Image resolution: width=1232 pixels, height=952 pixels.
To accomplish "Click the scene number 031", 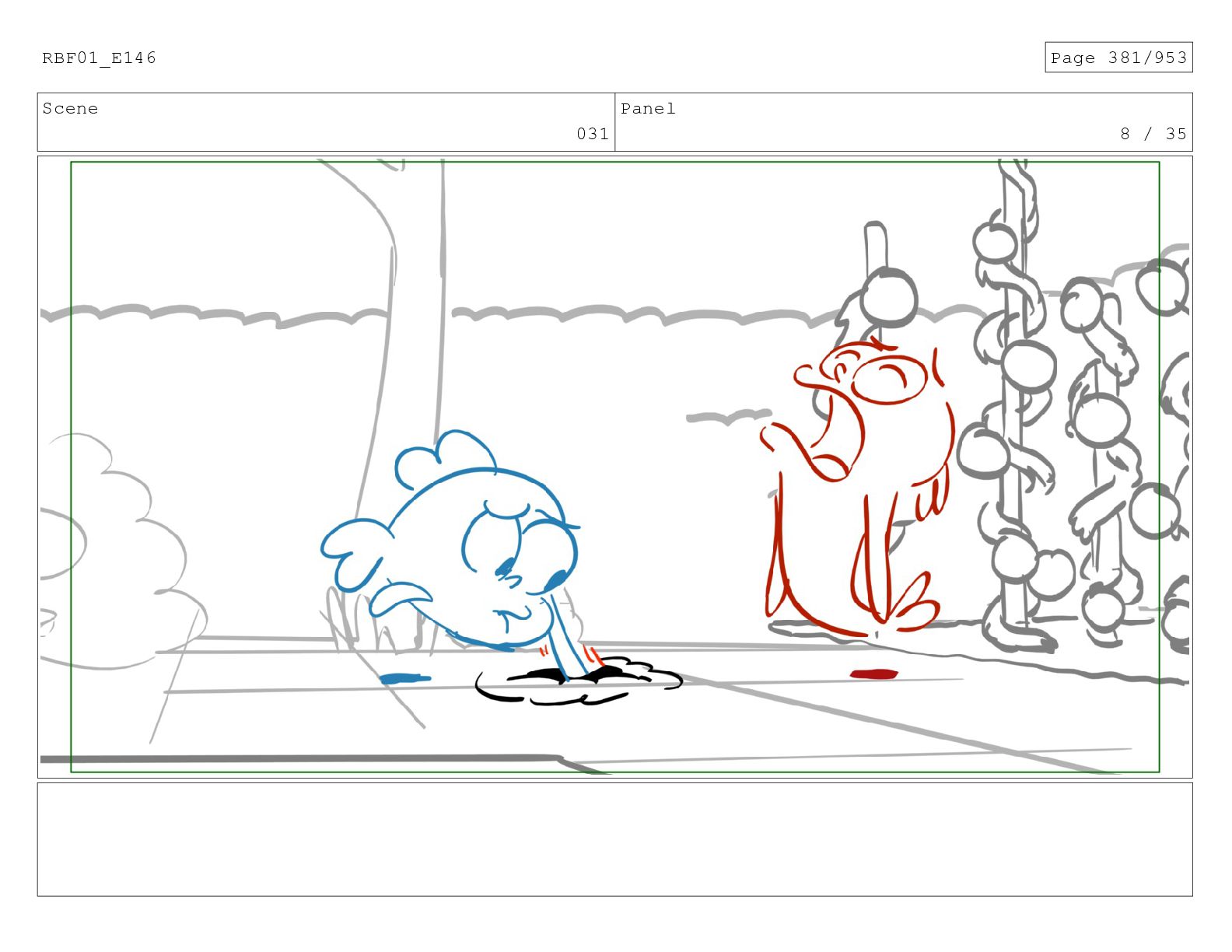I will [593, 134].
